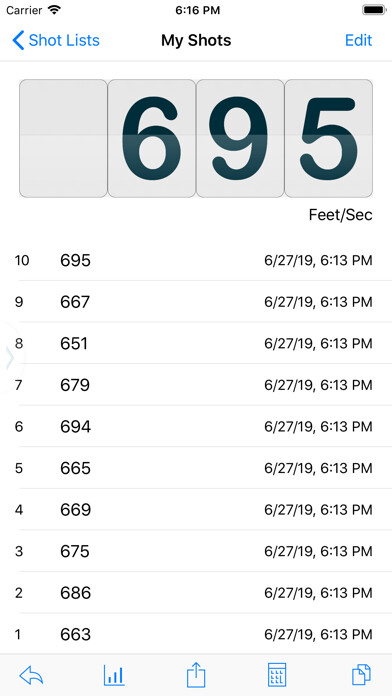
Task: Tap the reply arrow icon in bottom toolbar
Action: (x=31, y=675)
